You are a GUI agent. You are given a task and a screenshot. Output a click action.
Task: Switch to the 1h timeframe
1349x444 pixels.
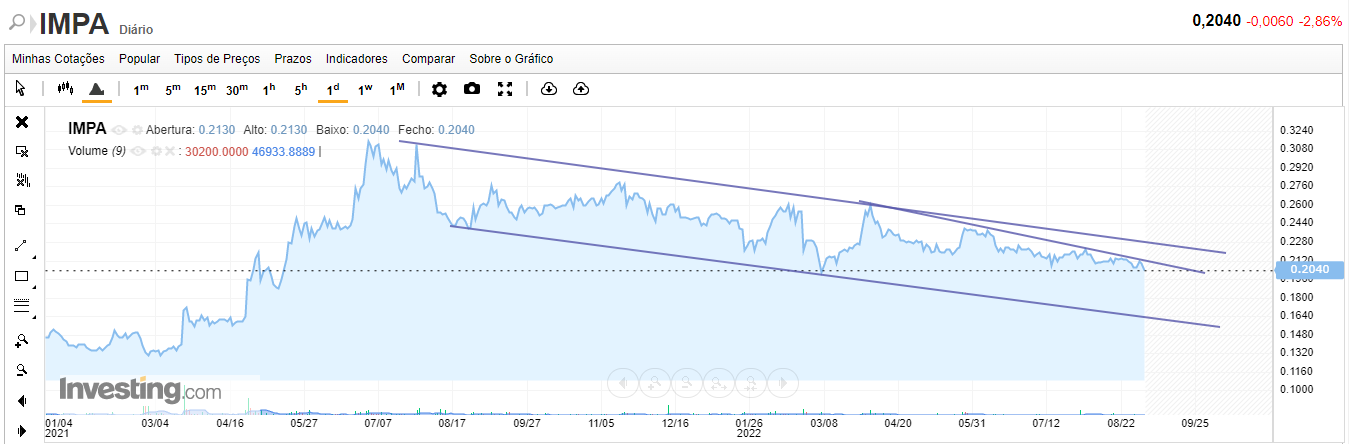point(269,89)
